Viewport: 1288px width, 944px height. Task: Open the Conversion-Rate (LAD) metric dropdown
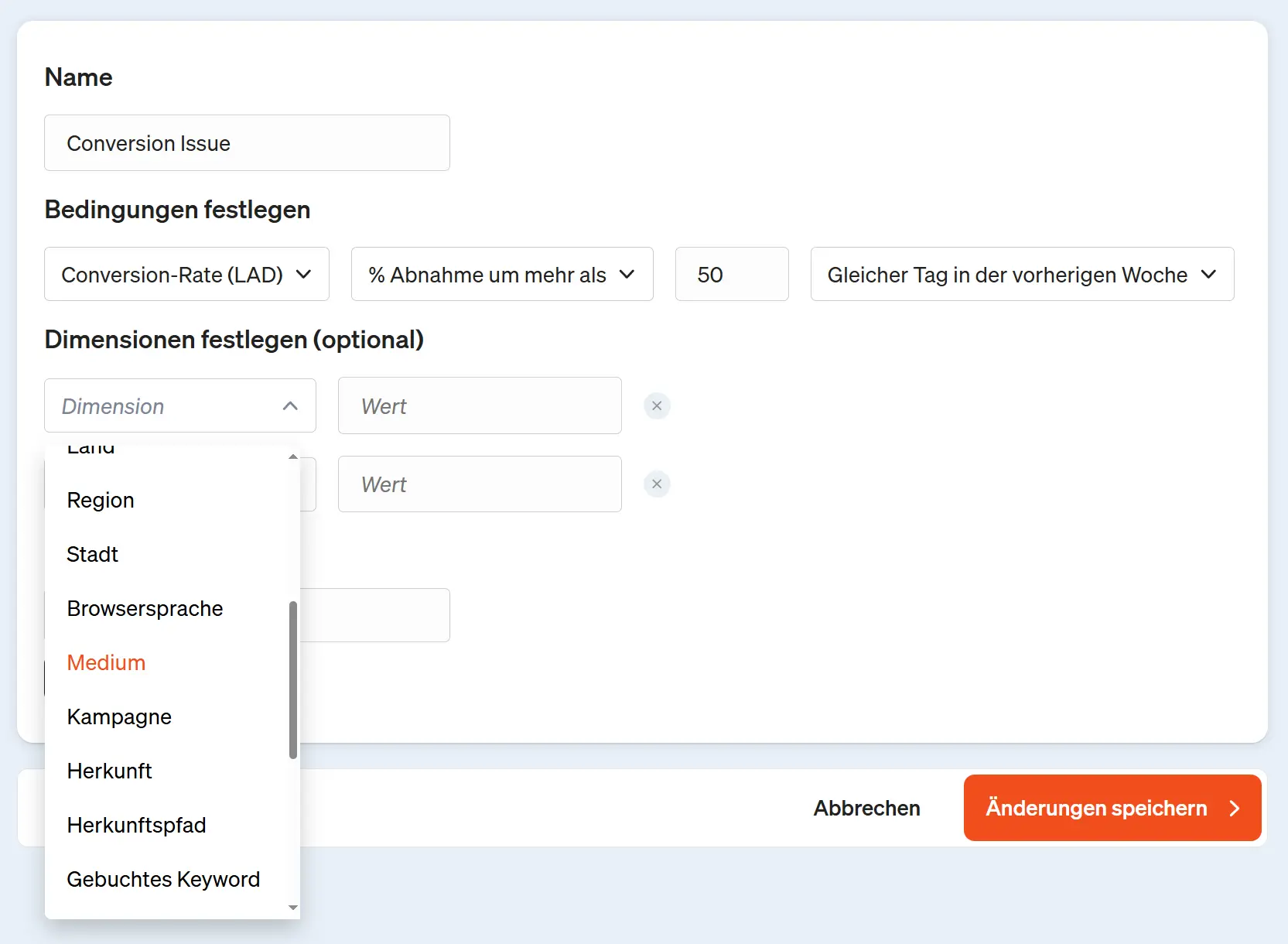186,274
